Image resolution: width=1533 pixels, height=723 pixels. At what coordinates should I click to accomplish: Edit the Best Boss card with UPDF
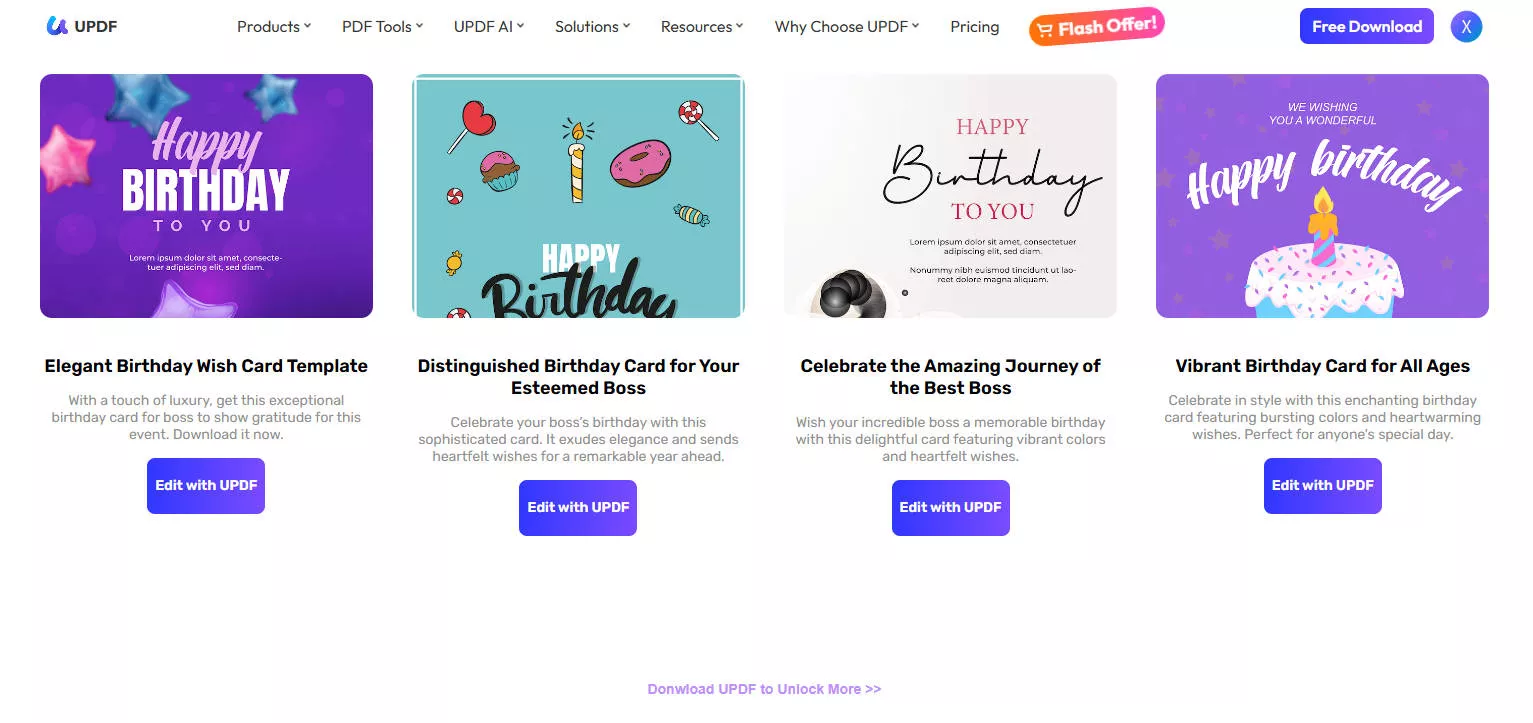point(950,508)
